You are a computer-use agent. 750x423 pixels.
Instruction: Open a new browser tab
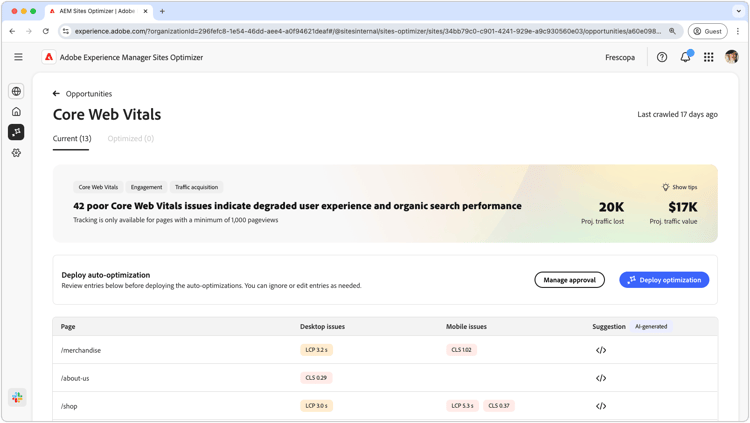coord(162,11)
